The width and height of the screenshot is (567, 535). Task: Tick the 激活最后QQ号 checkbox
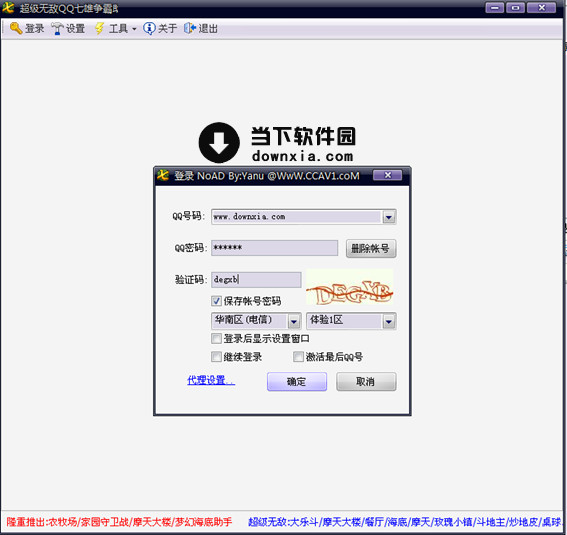pos(298,357)
